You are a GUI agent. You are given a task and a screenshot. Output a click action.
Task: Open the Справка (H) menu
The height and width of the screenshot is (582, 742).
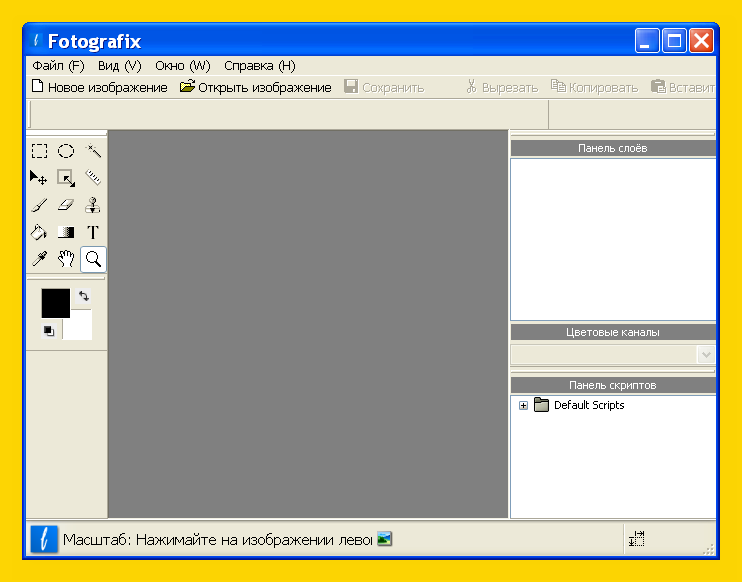260,66
